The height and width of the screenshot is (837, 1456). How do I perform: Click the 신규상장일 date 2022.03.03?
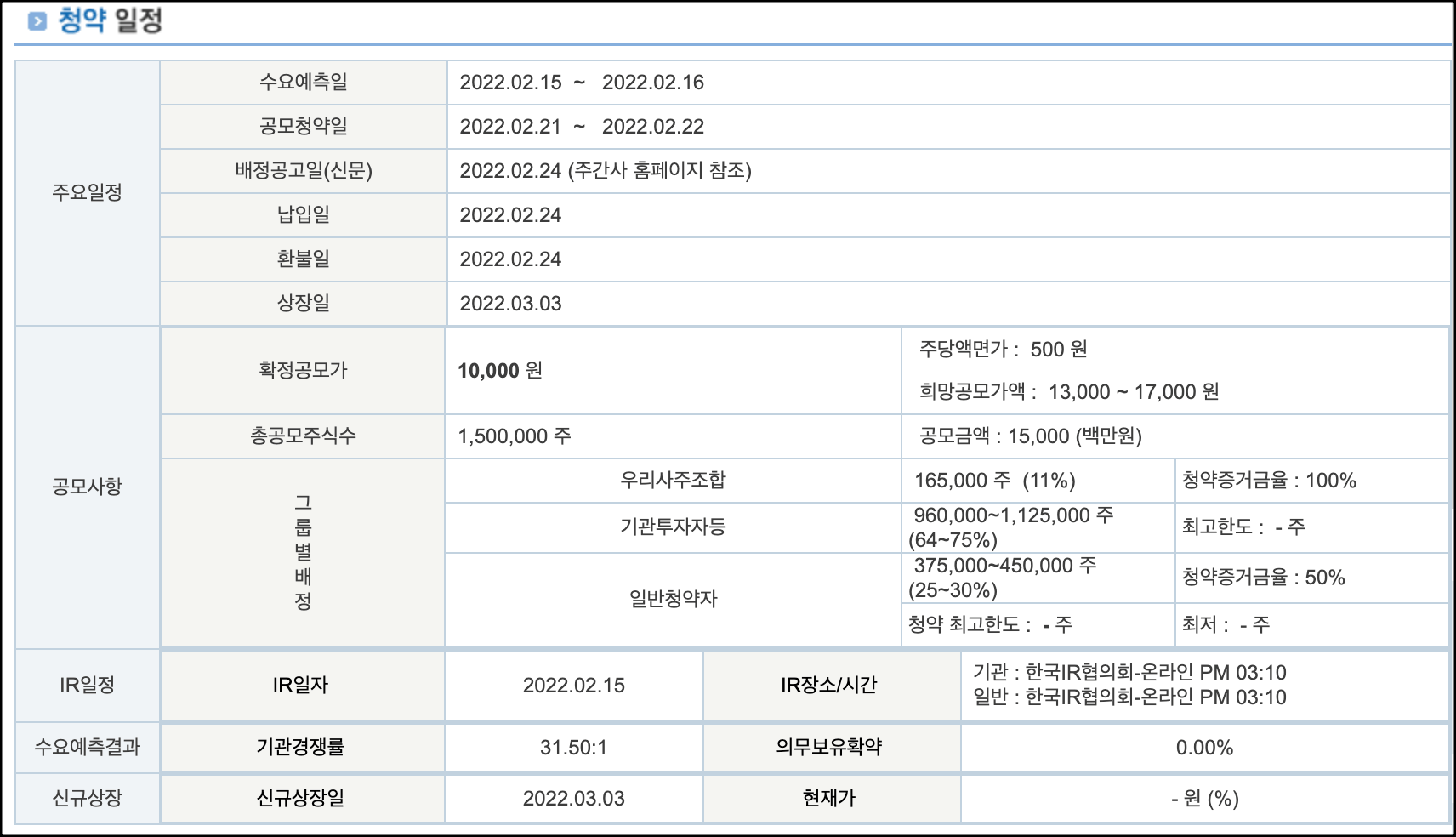(x=574, y=799)
